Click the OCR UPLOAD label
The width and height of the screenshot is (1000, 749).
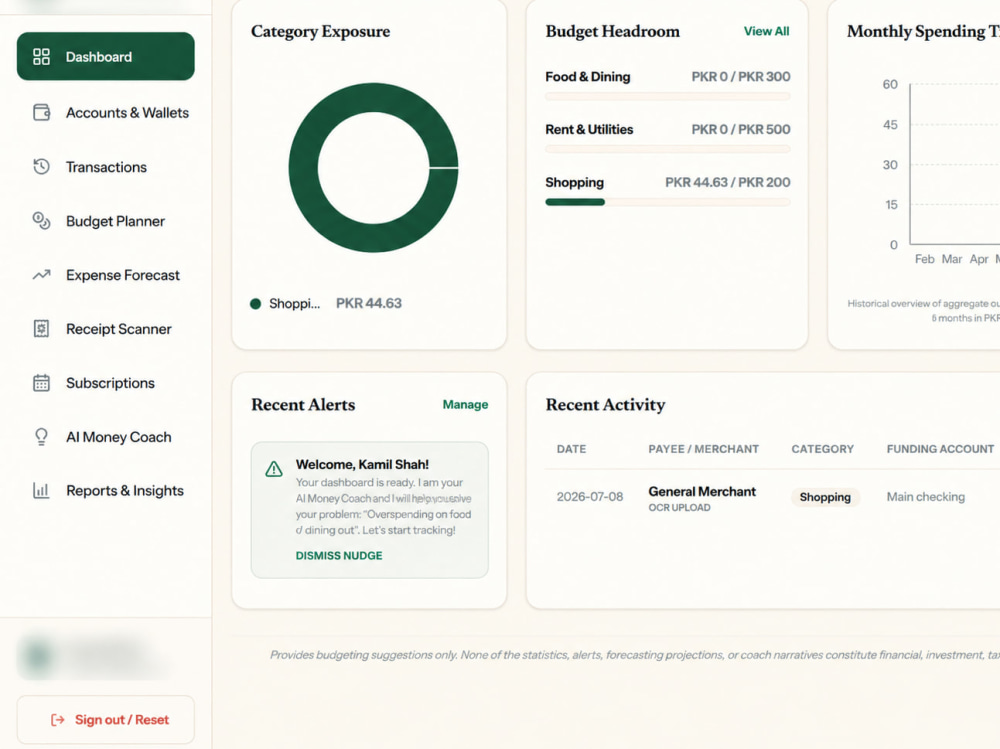(x=679, y=508)
